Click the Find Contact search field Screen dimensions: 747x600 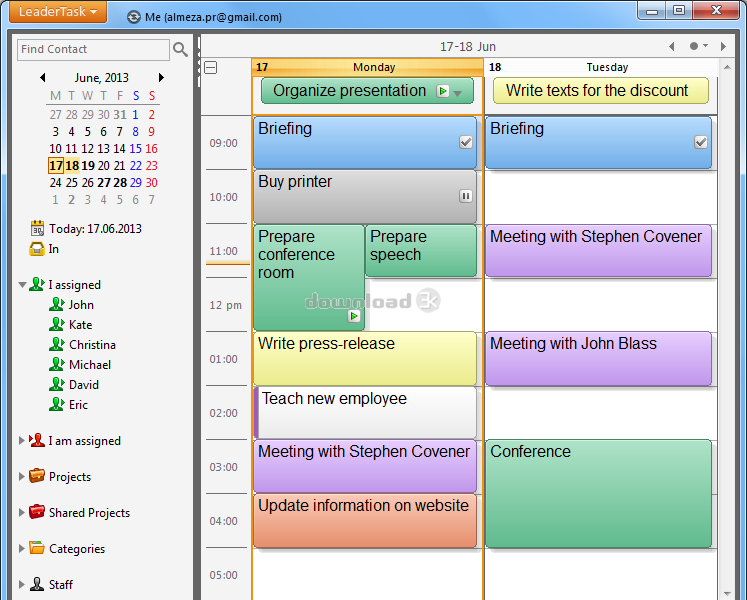(x=93, y=49)
